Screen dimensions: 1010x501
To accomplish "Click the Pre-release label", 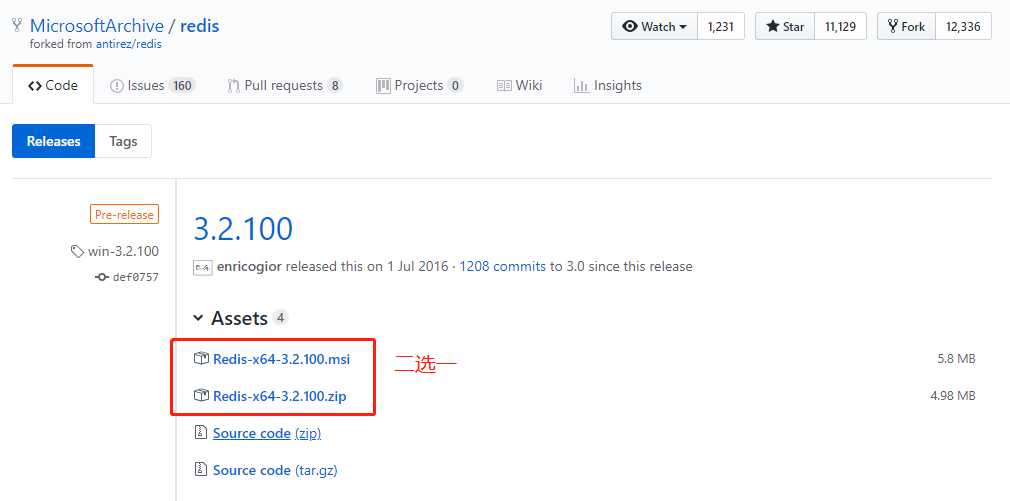I will click(124, 214).
